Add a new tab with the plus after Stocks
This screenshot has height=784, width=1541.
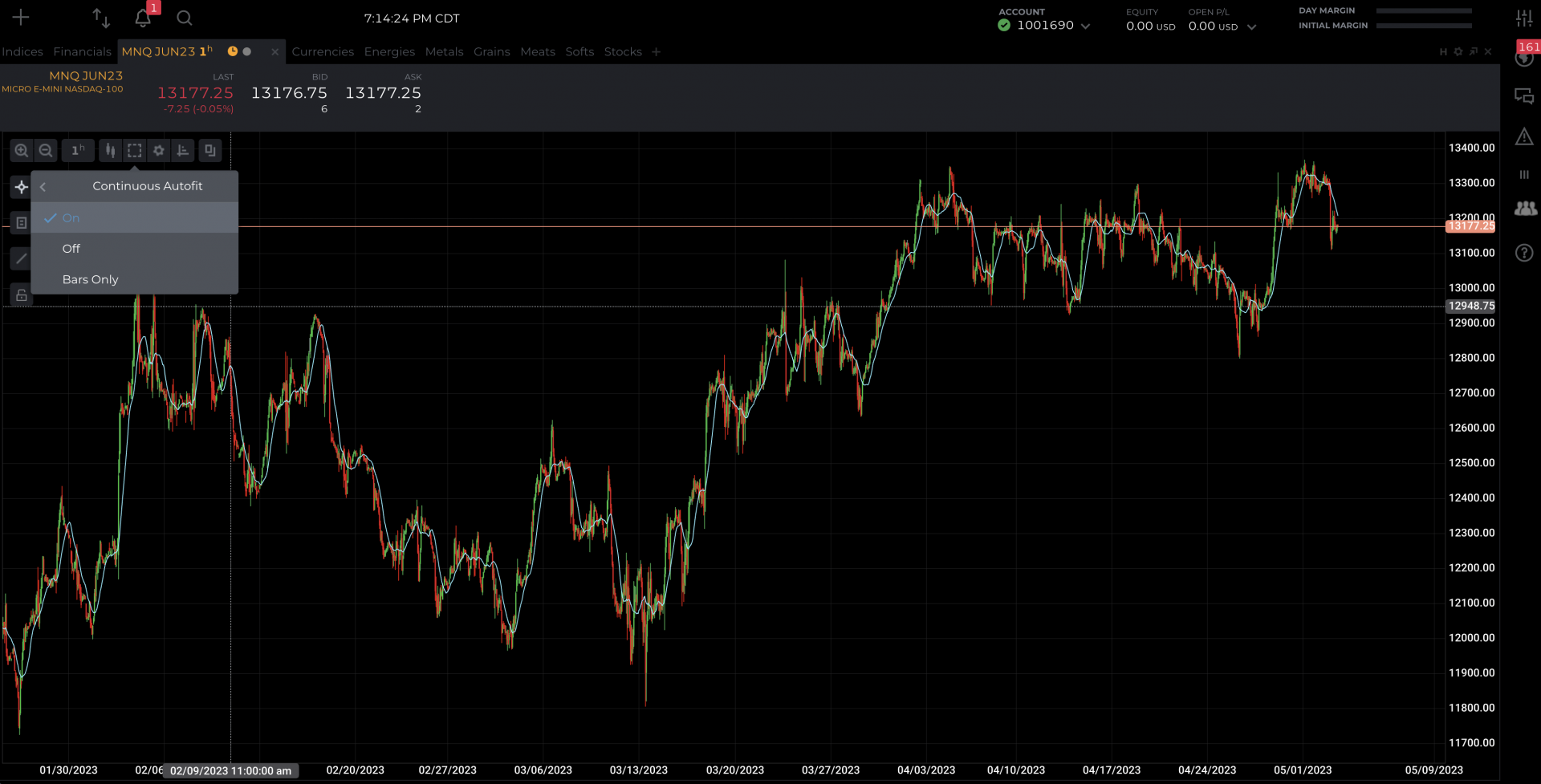(x=657, y=51)
